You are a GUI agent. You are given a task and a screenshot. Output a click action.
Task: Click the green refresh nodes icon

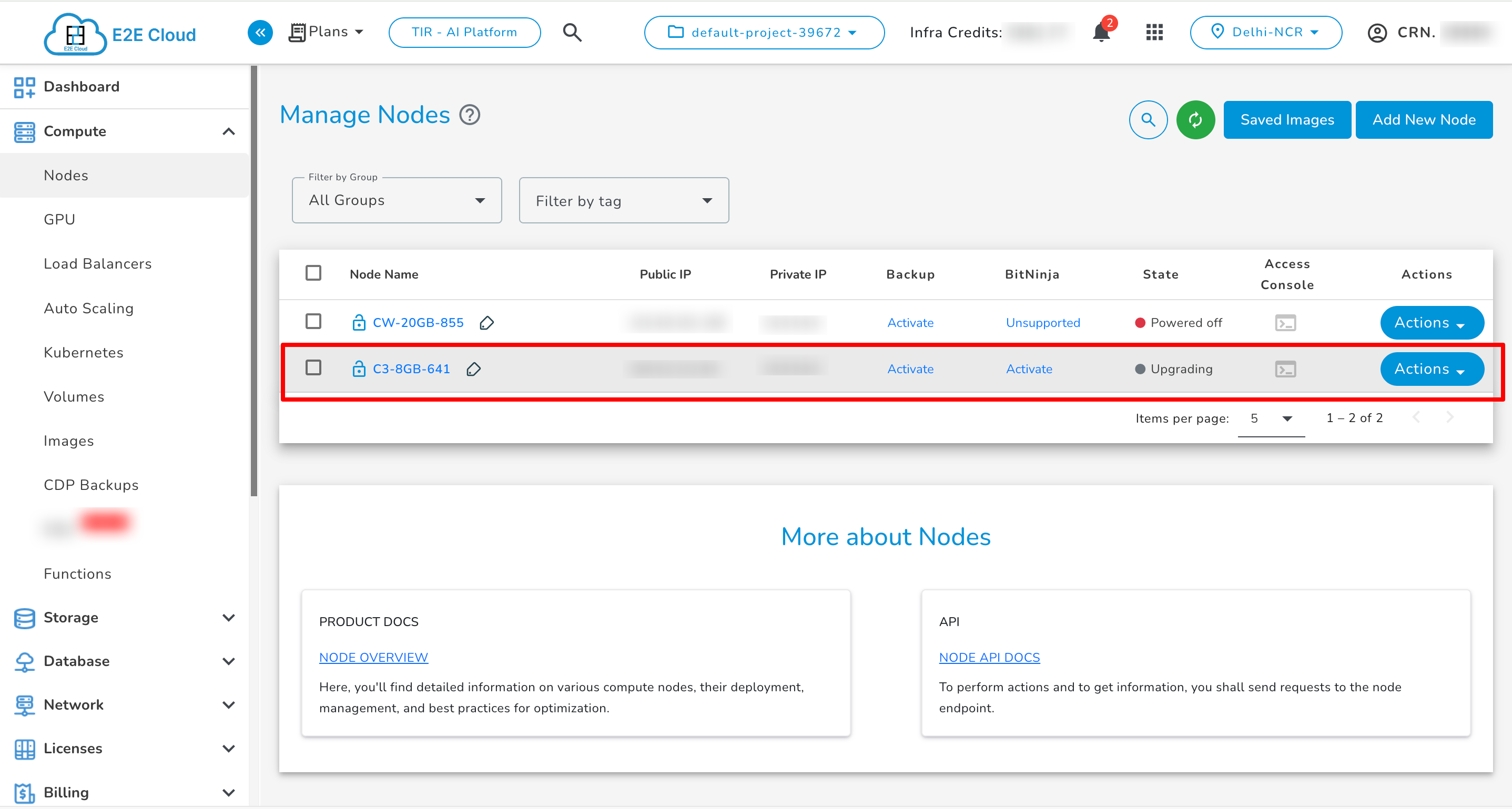(1195, 120)
